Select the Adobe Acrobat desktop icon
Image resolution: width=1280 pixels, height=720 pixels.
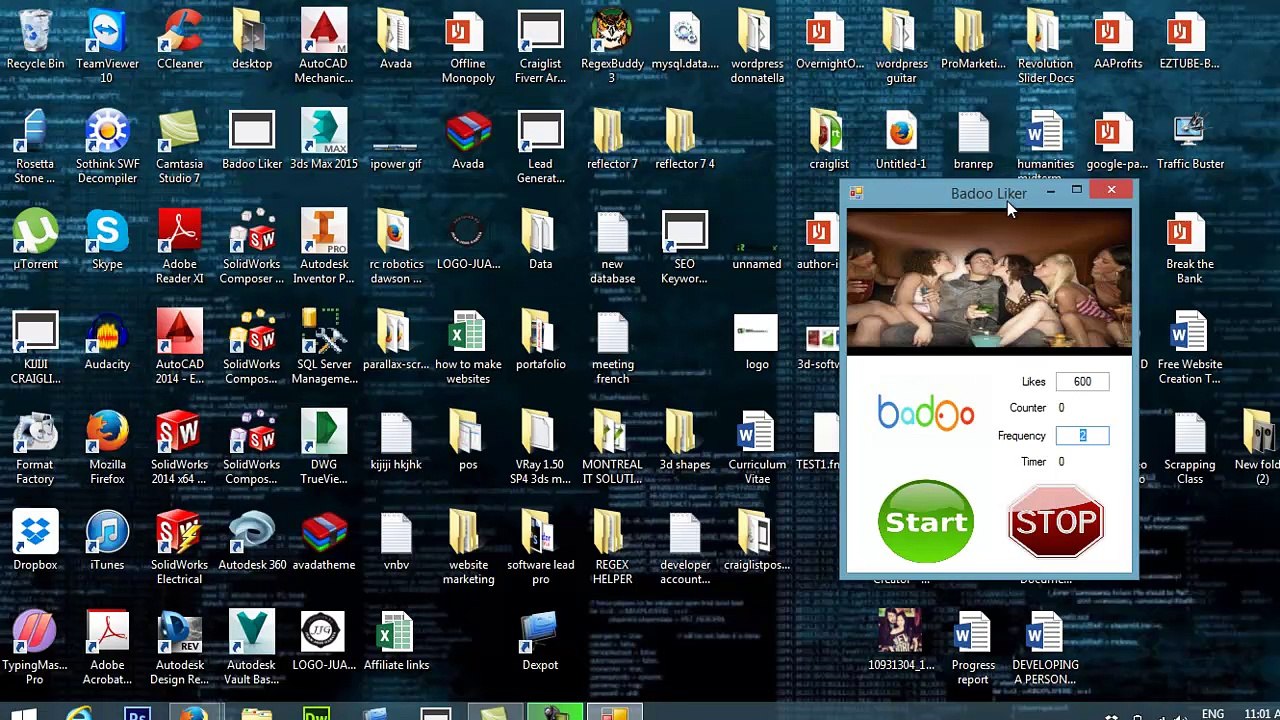[107, 647]
